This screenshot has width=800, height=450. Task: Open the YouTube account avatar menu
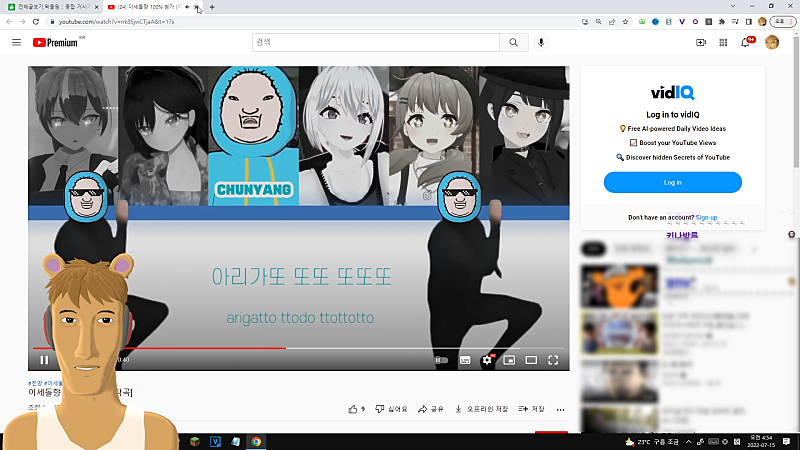point(771,42)
